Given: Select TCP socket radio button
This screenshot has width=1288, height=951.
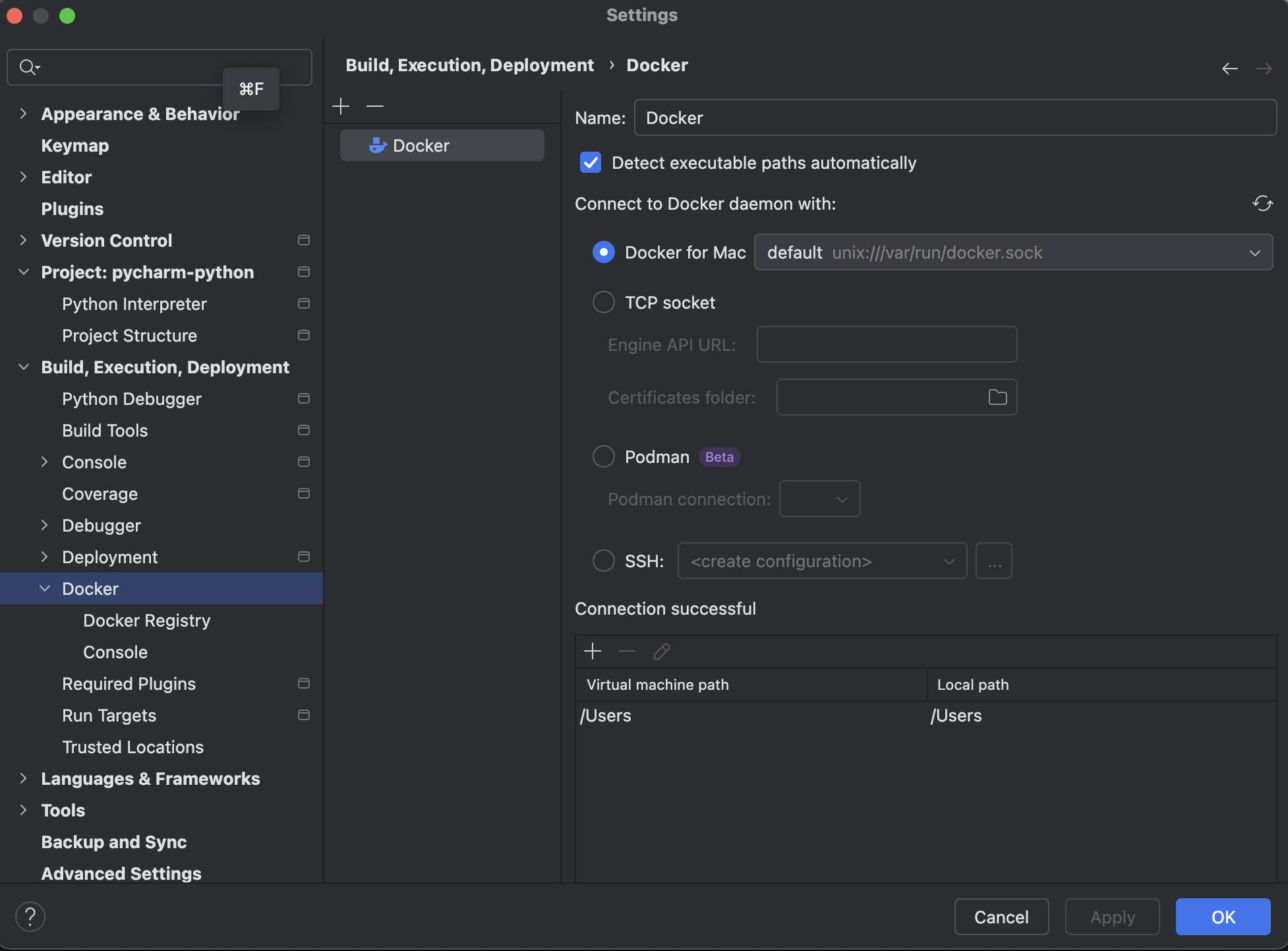Looking at the screenshot, I should (x=603, y=302).
